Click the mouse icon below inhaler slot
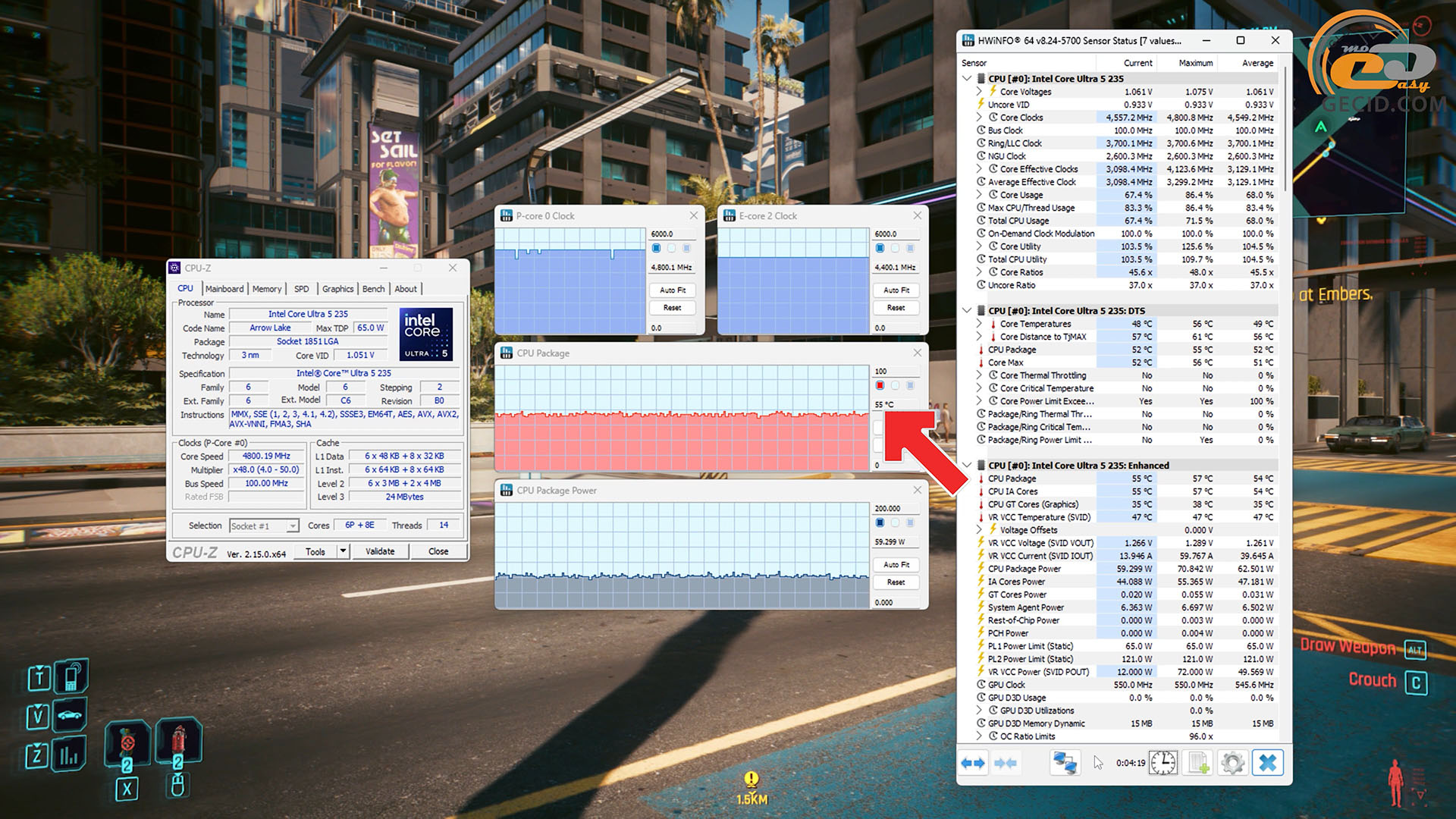1456x819 pixels. (x=177, y=786)
